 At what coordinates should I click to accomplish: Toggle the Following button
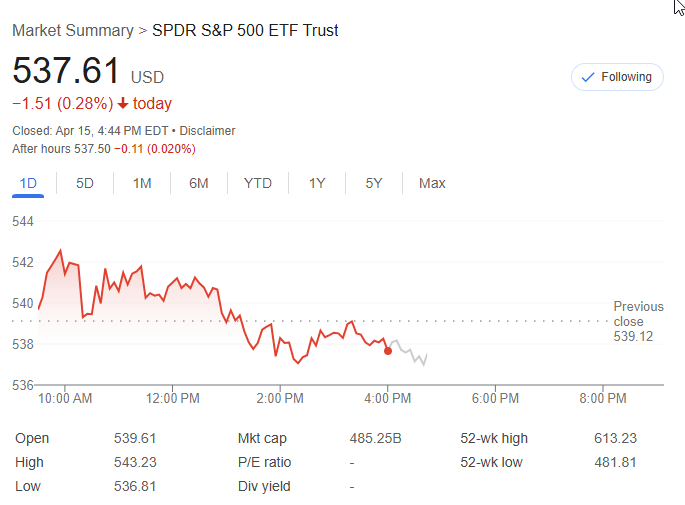tap(617, 77)
